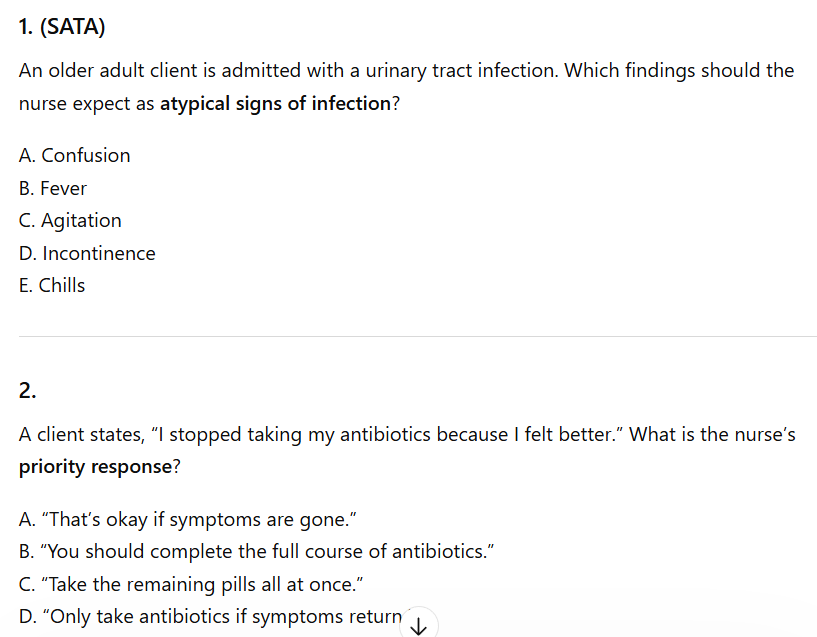Viewport: 817px width, 637px height.
Task: Select answer "B. Fever"
Action: tap(53, 188)
